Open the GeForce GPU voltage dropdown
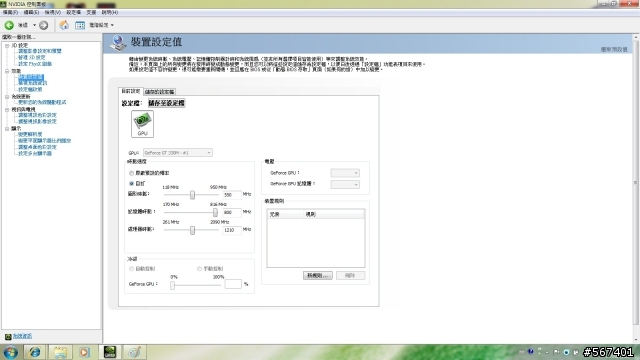Viewport: 640px width, 360px height. [345, 173]
